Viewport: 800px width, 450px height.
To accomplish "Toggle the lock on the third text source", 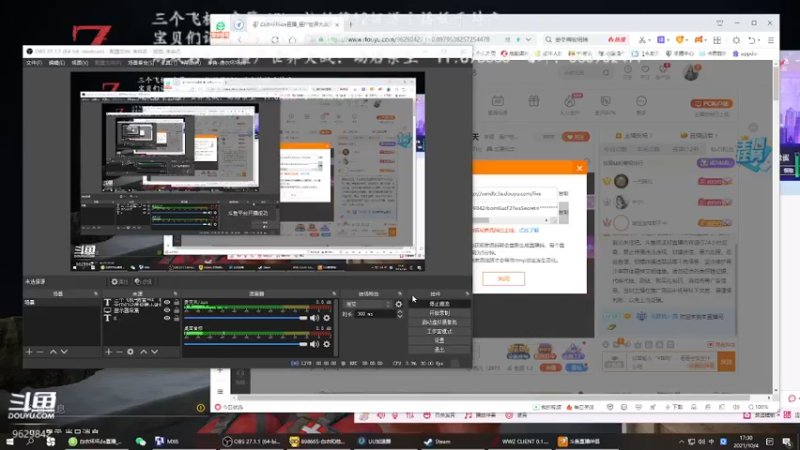I will click(177, 318).
